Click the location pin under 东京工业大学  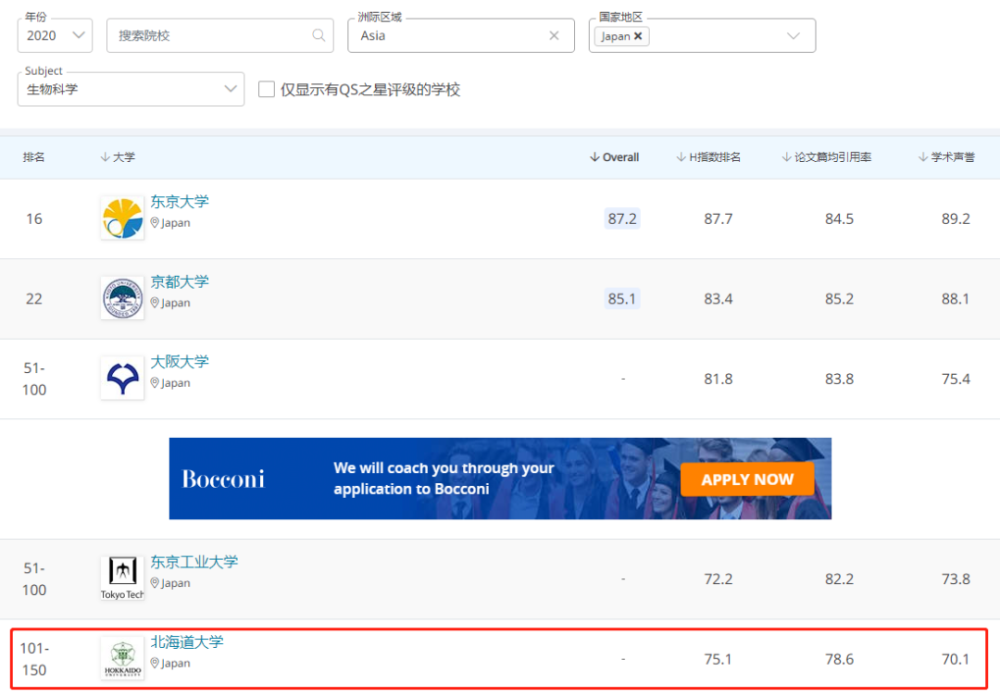[x=154, y=583]
